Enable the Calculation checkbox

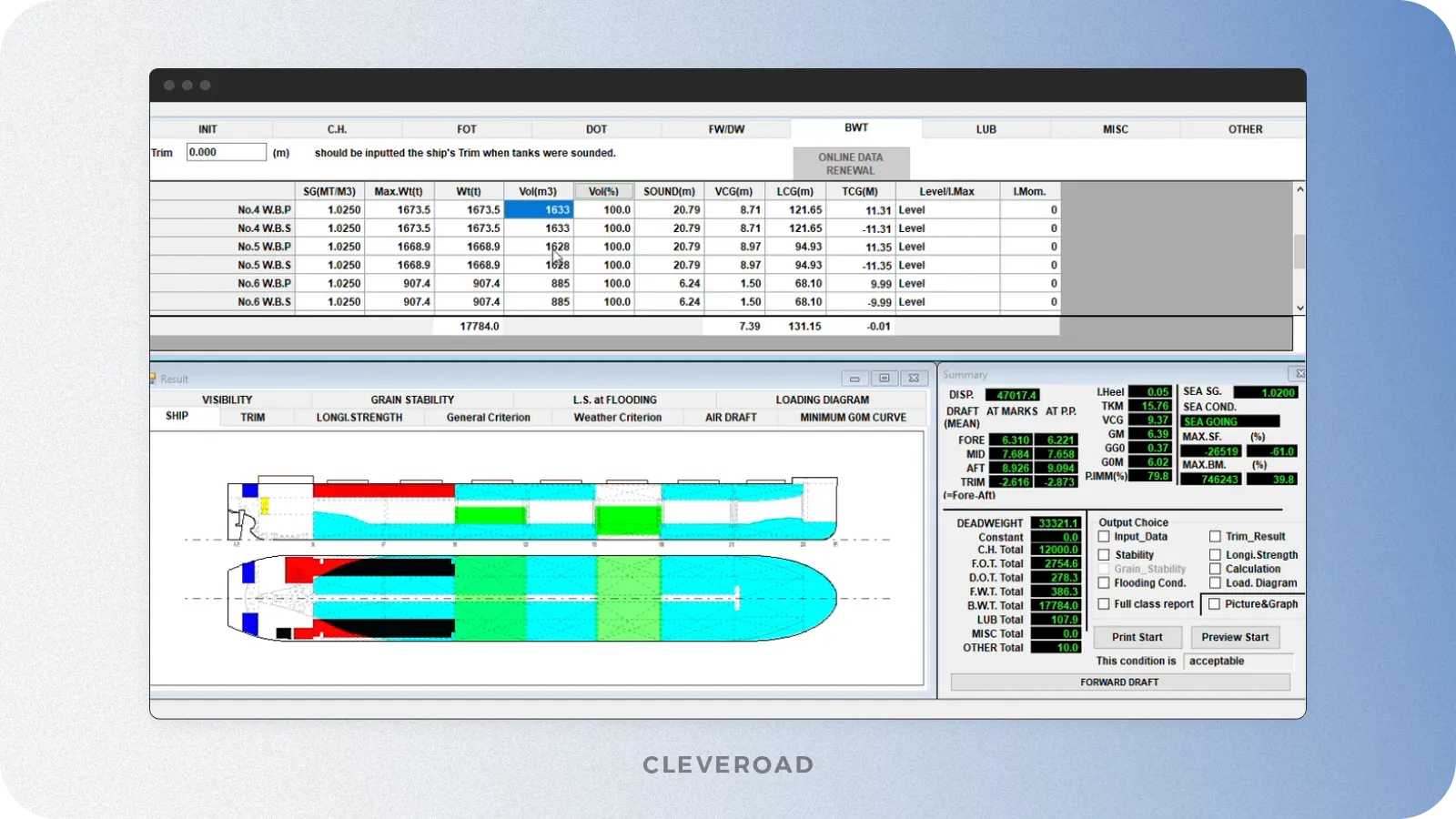tap(1215, 569)
